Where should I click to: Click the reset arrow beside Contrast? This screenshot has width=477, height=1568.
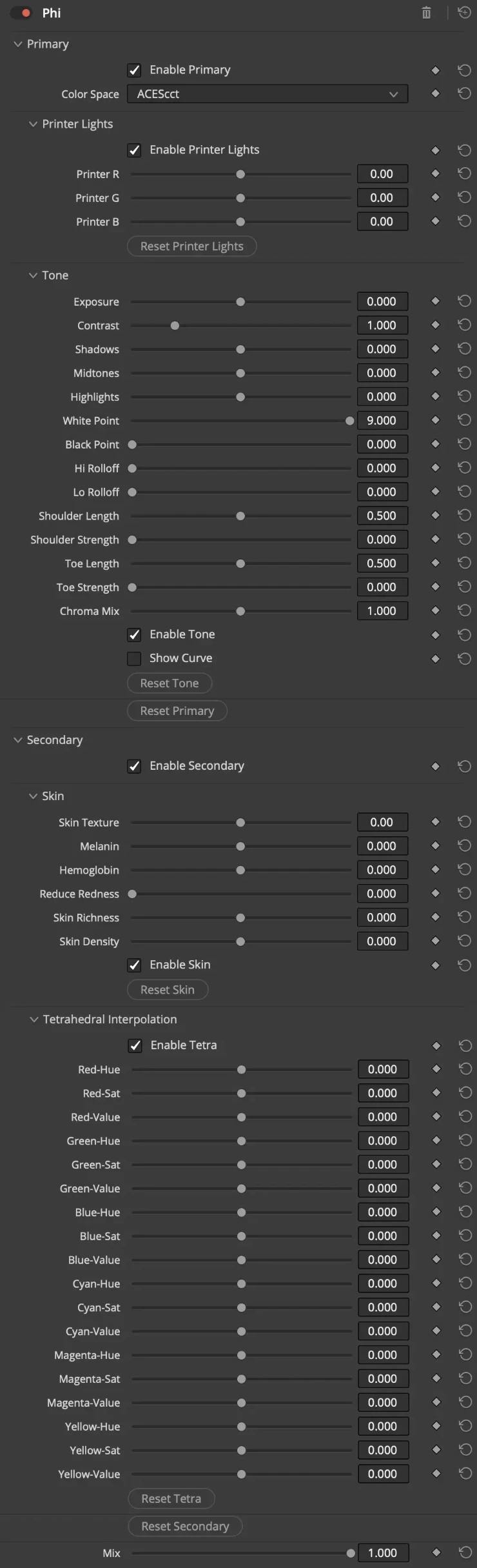[464, 325]
